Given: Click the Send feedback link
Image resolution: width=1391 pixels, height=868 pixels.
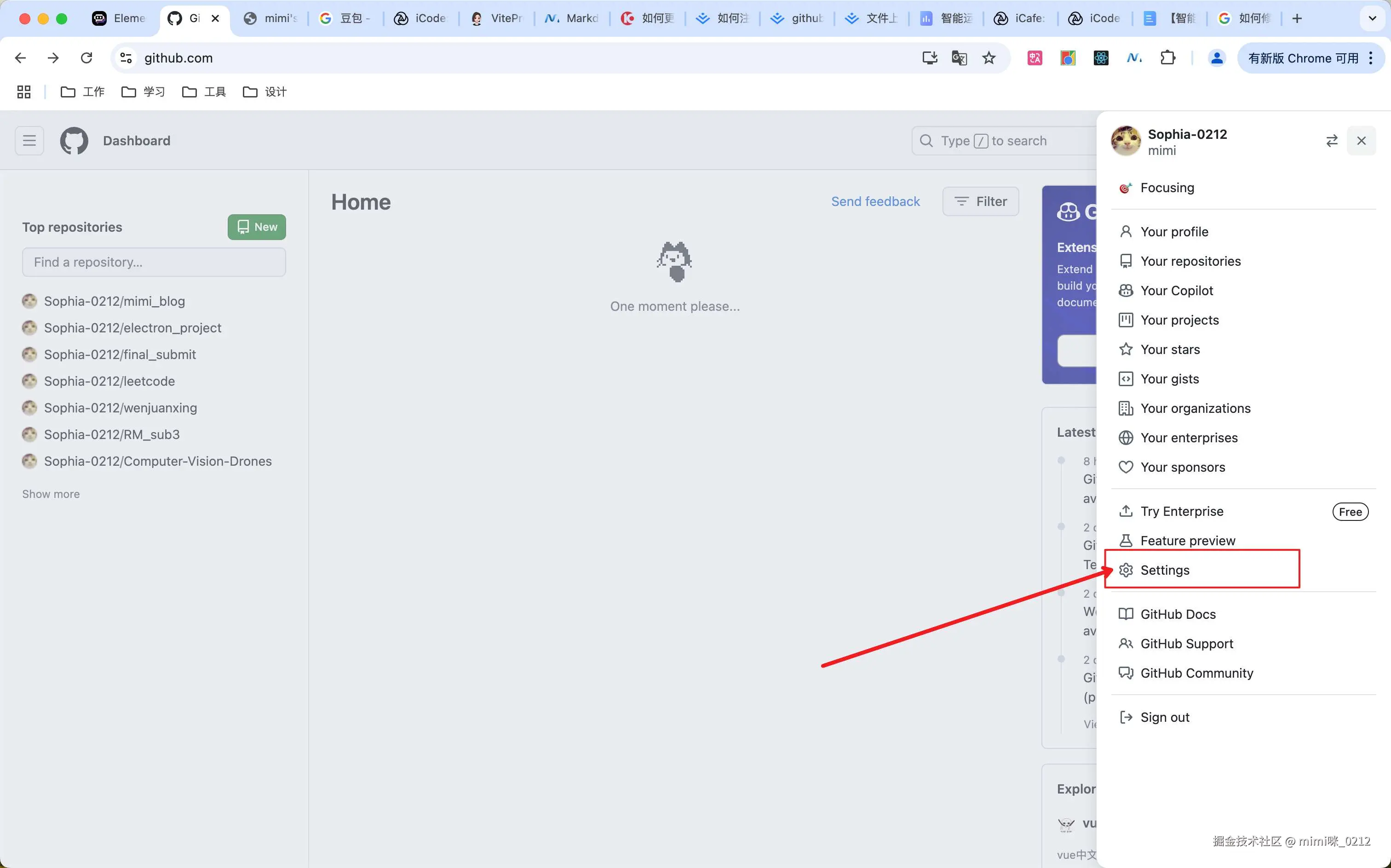Looking at the screenshot, I should [x=875, y=201].
